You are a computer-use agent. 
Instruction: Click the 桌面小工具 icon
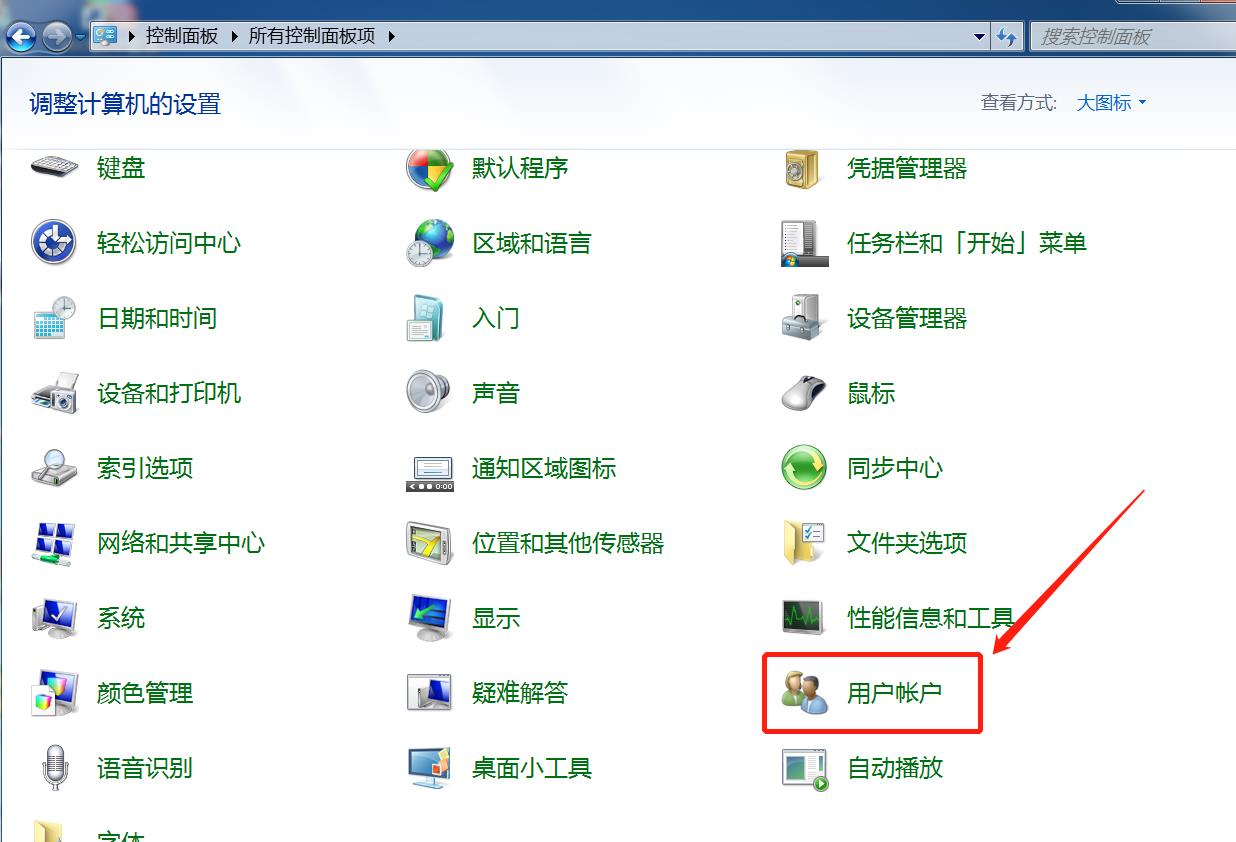tap(429, 768)
